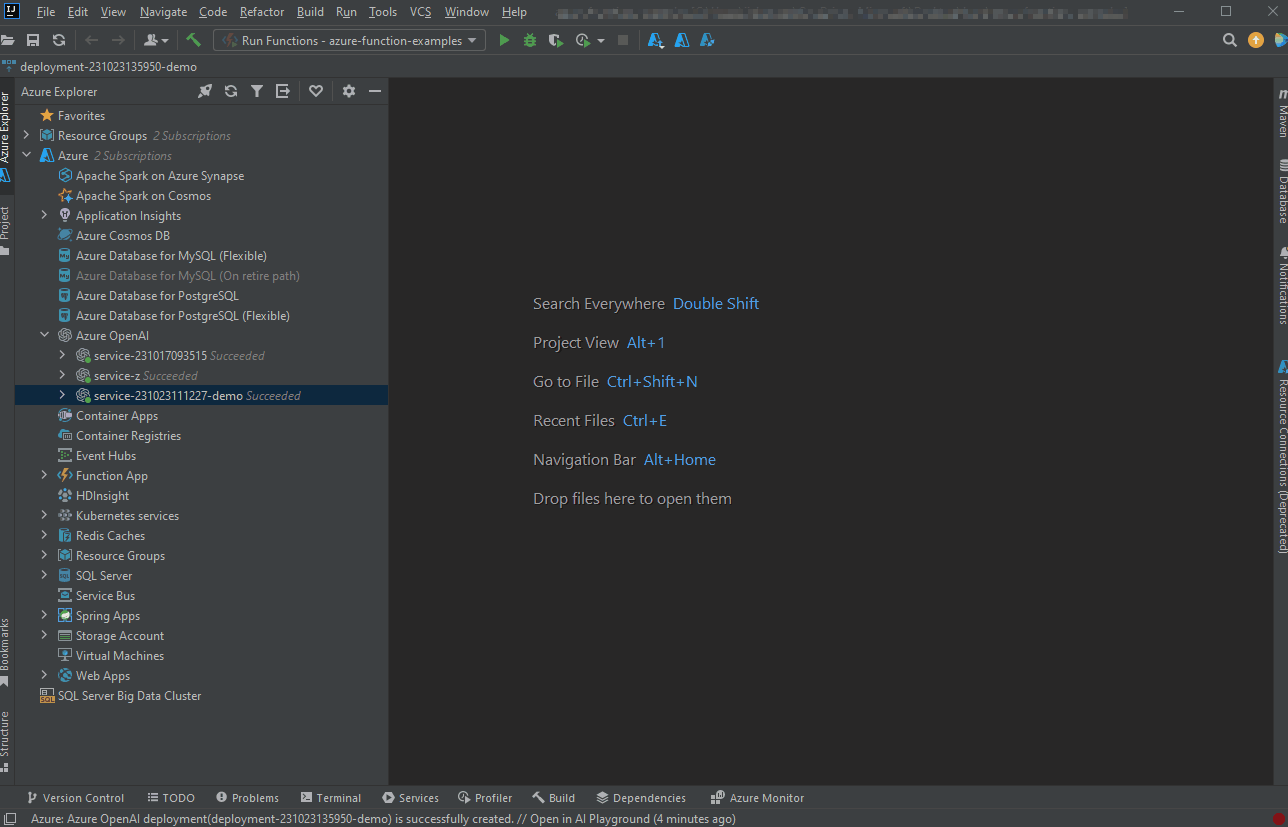The height and width of the screenshot is (827, 1288).
Task: Run the selected configuration with the green play icon
Action: pos(504,40)
